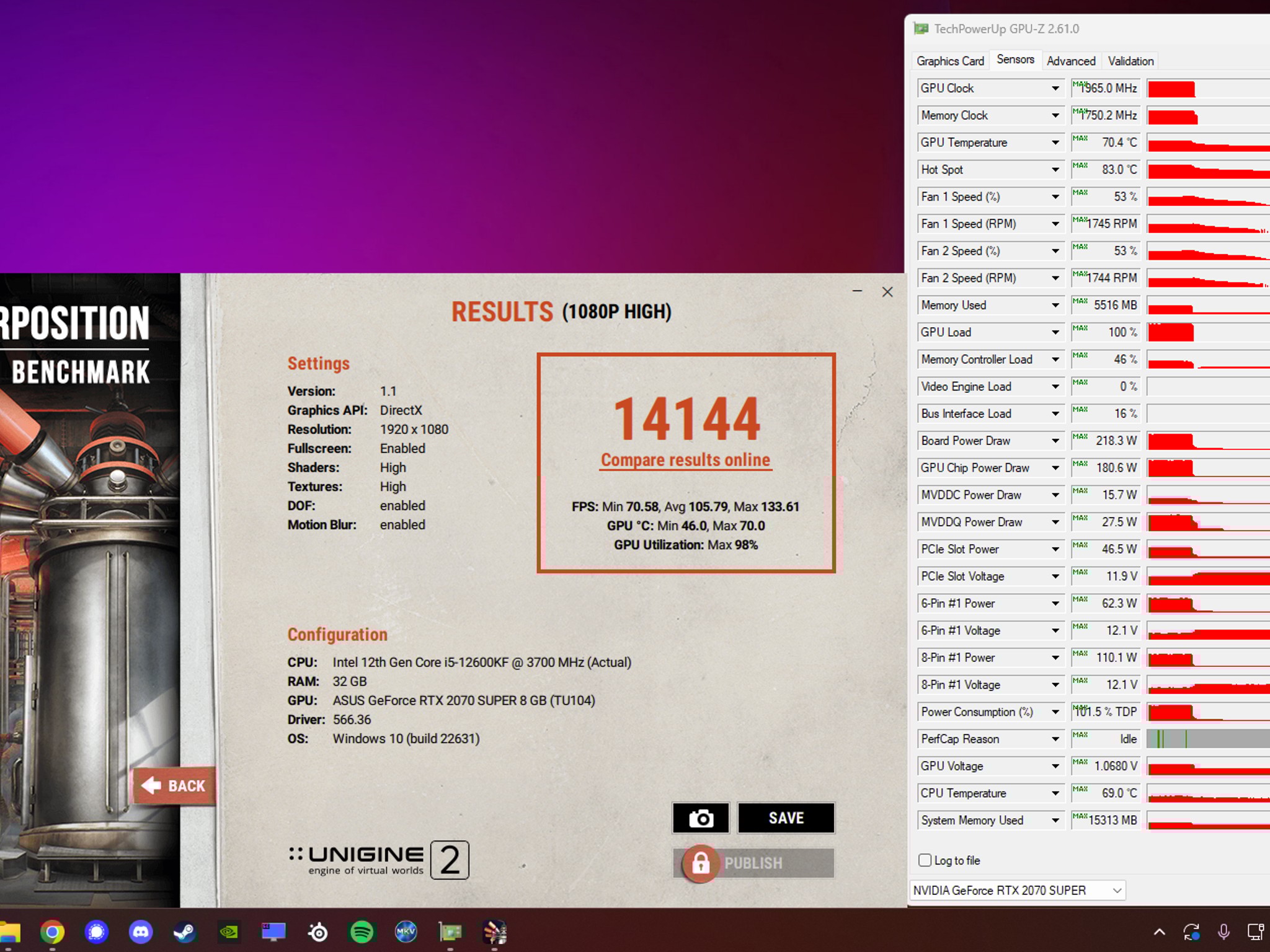Click the camera screenshot icon in Superposition
This screenshot has height=952, width=1270.
[x=701, y=818]
